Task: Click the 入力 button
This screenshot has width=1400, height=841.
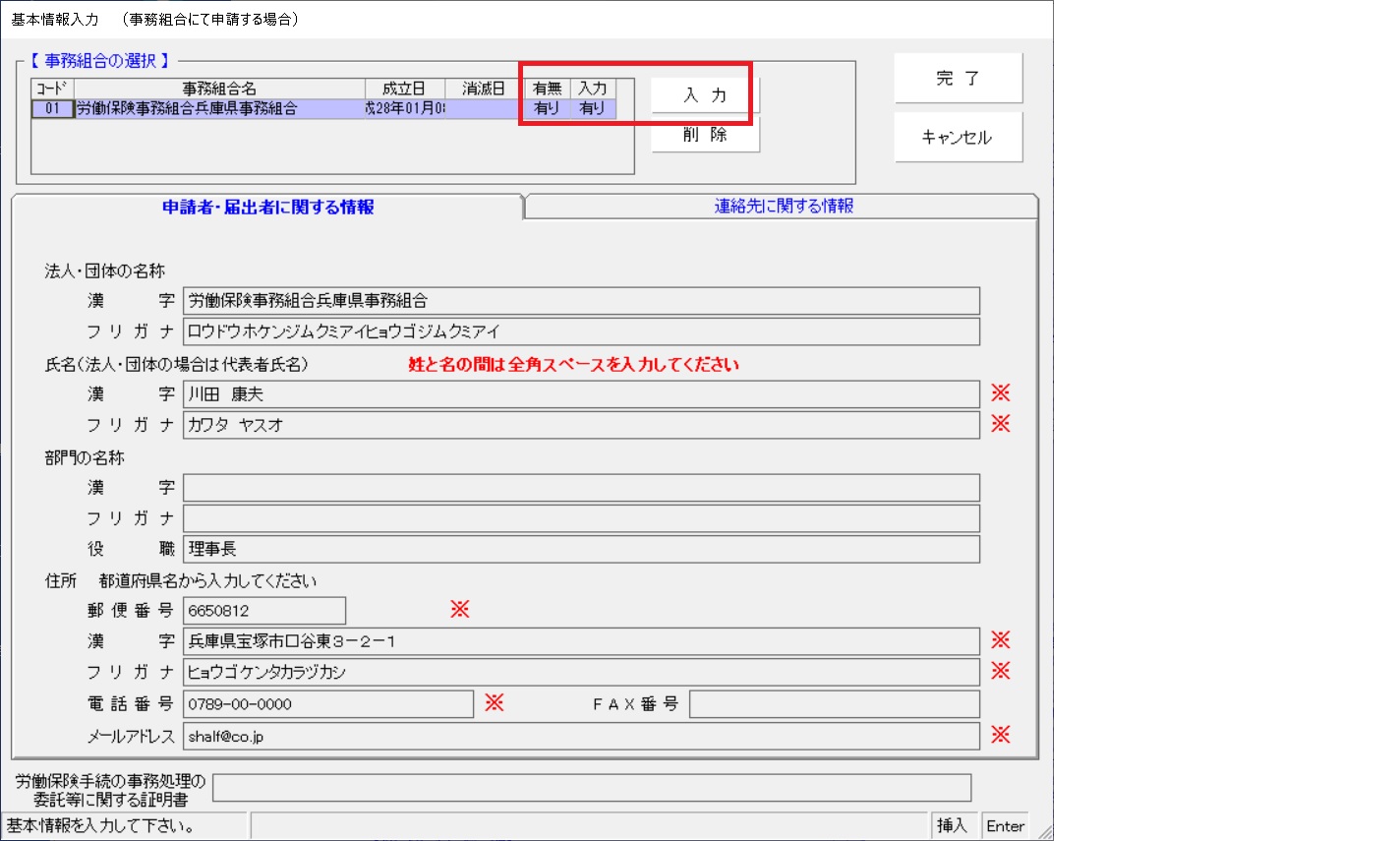Action: click(x=704, y=95)
